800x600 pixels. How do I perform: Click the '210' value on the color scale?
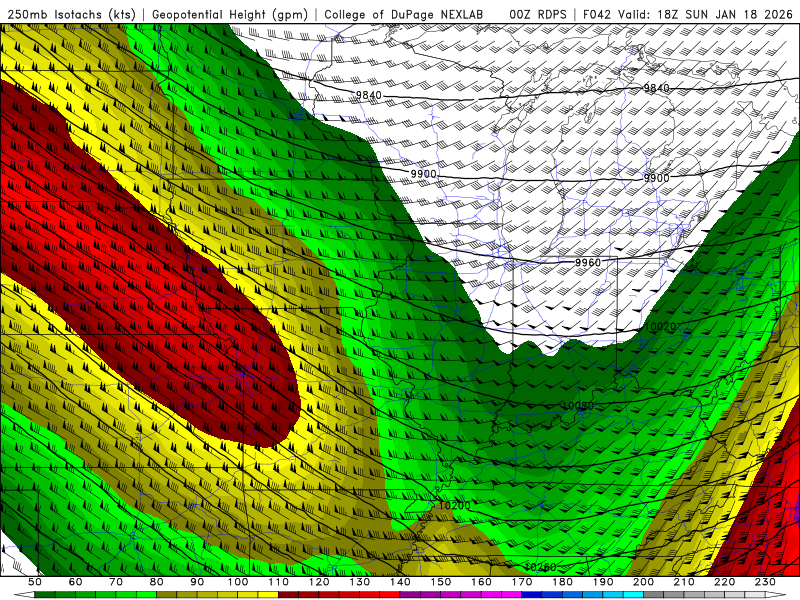click(x=684, y=582)
